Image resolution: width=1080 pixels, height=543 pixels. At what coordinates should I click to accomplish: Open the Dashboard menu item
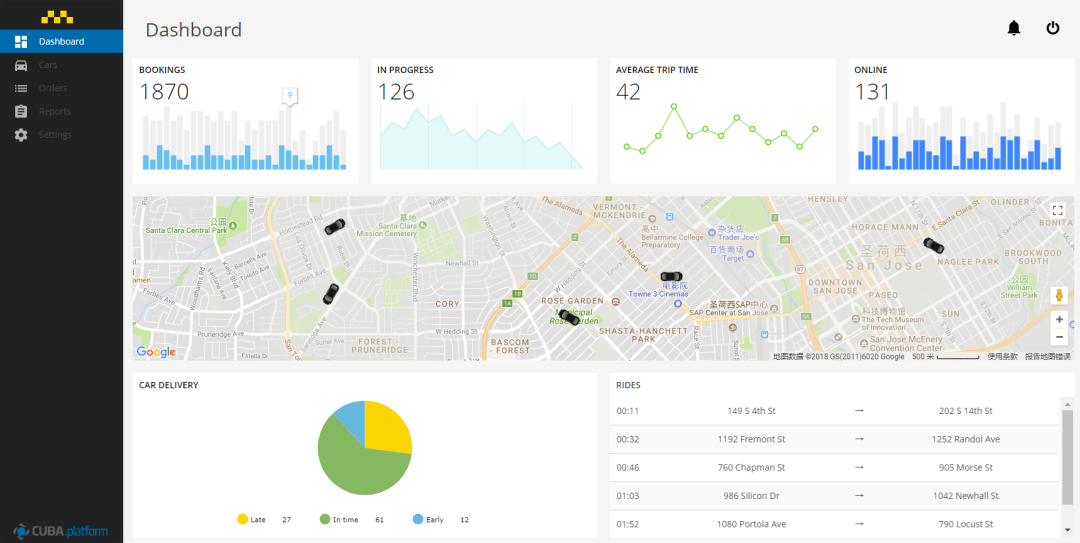(61, 42)
